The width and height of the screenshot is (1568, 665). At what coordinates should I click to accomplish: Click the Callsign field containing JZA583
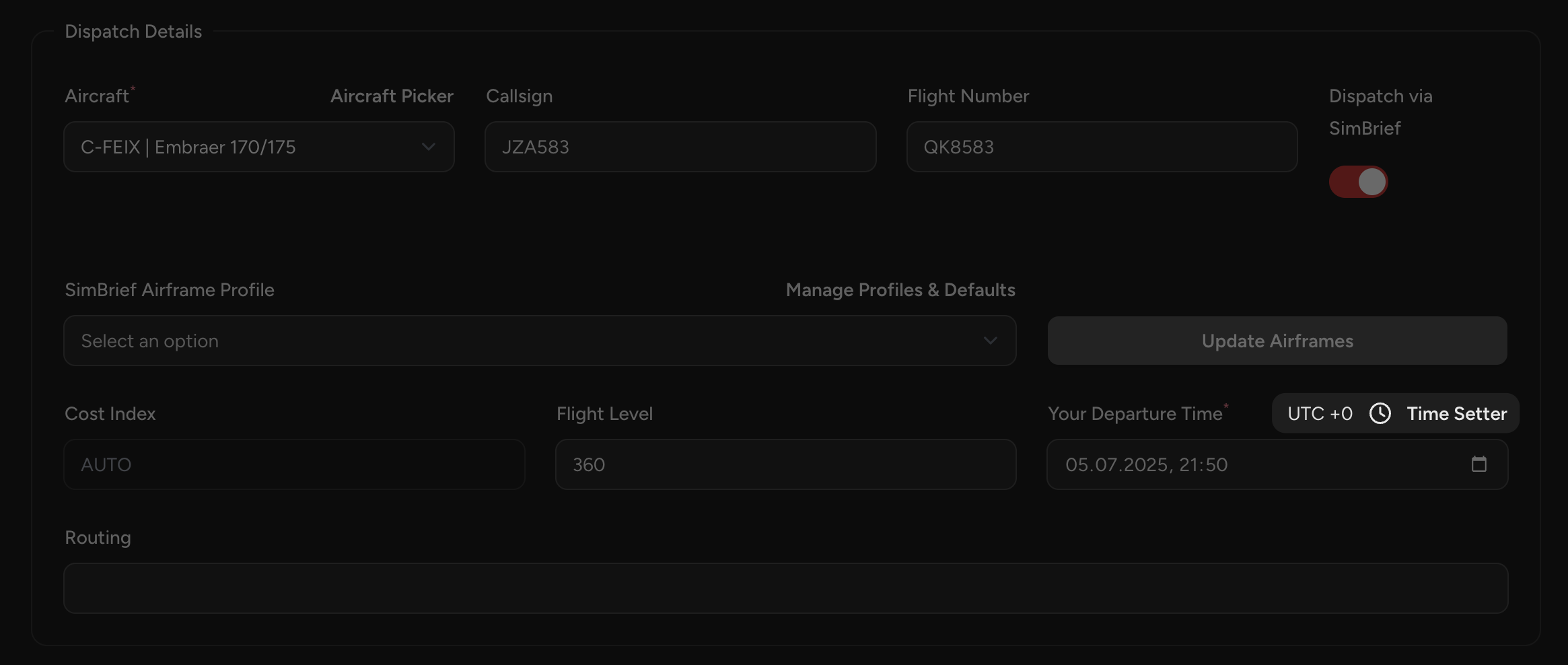tap(680, 147)
